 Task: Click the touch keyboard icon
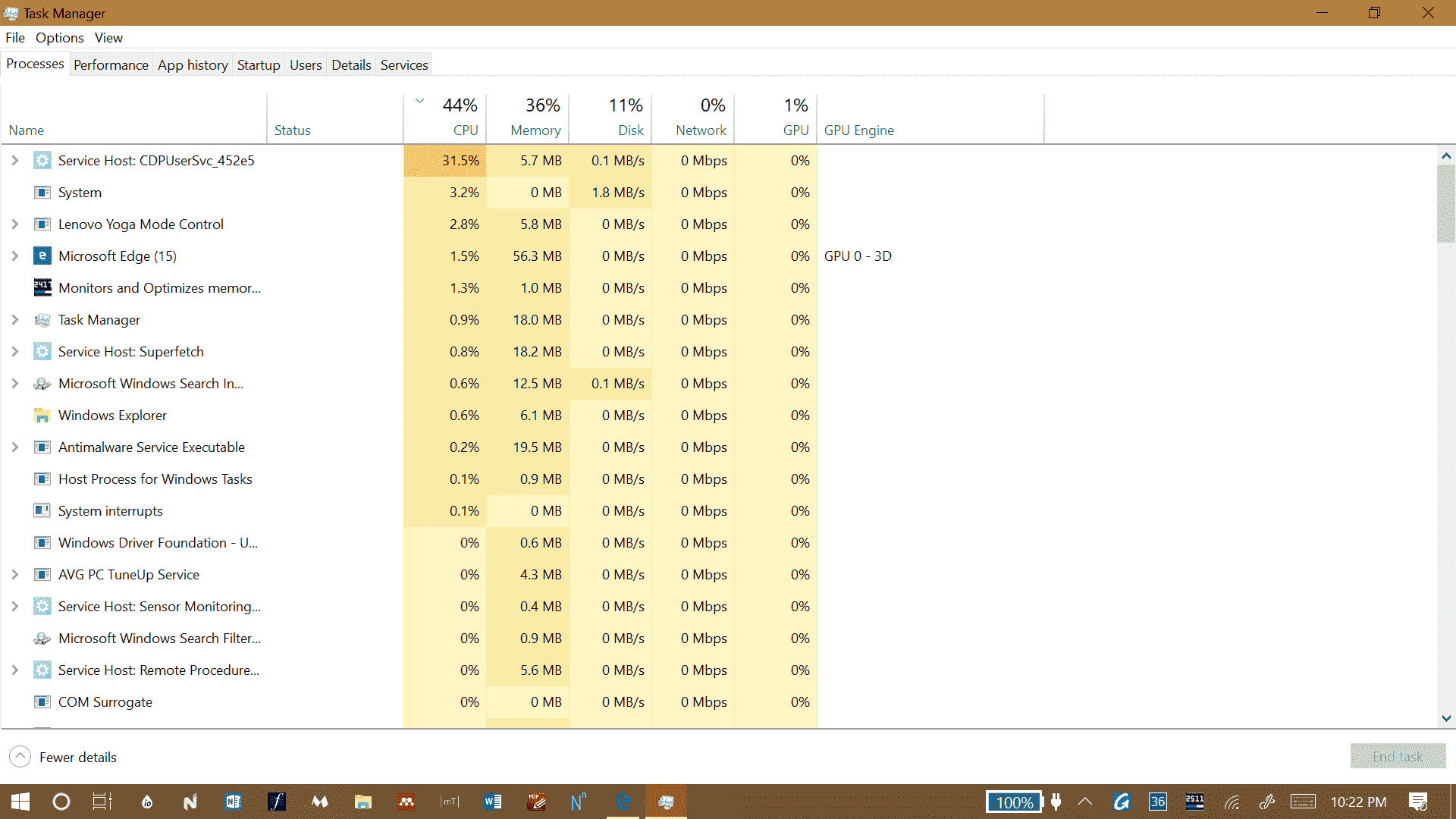pos(1303,802)
